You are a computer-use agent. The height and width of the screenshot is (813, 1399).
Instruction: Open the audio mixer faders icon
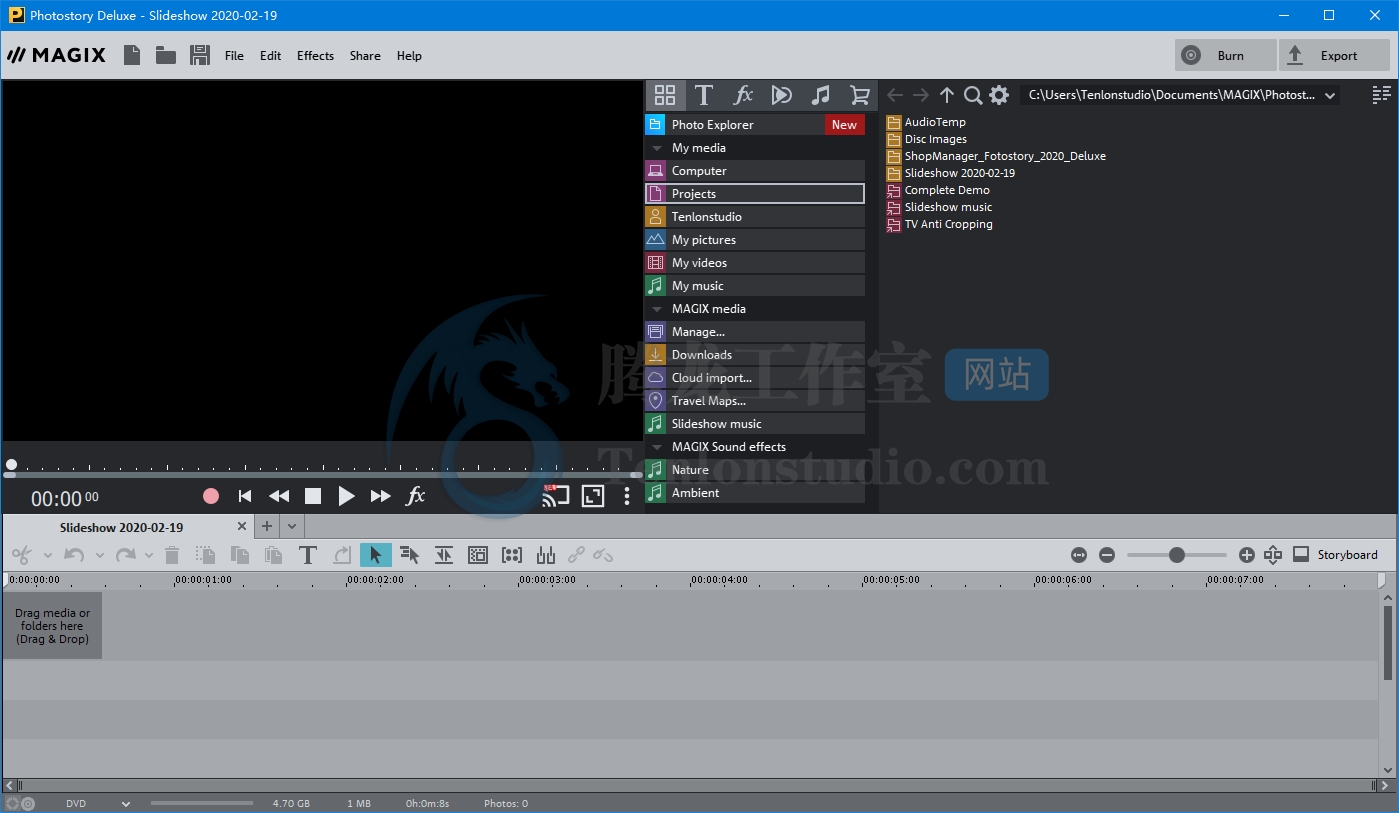[546, 555]
